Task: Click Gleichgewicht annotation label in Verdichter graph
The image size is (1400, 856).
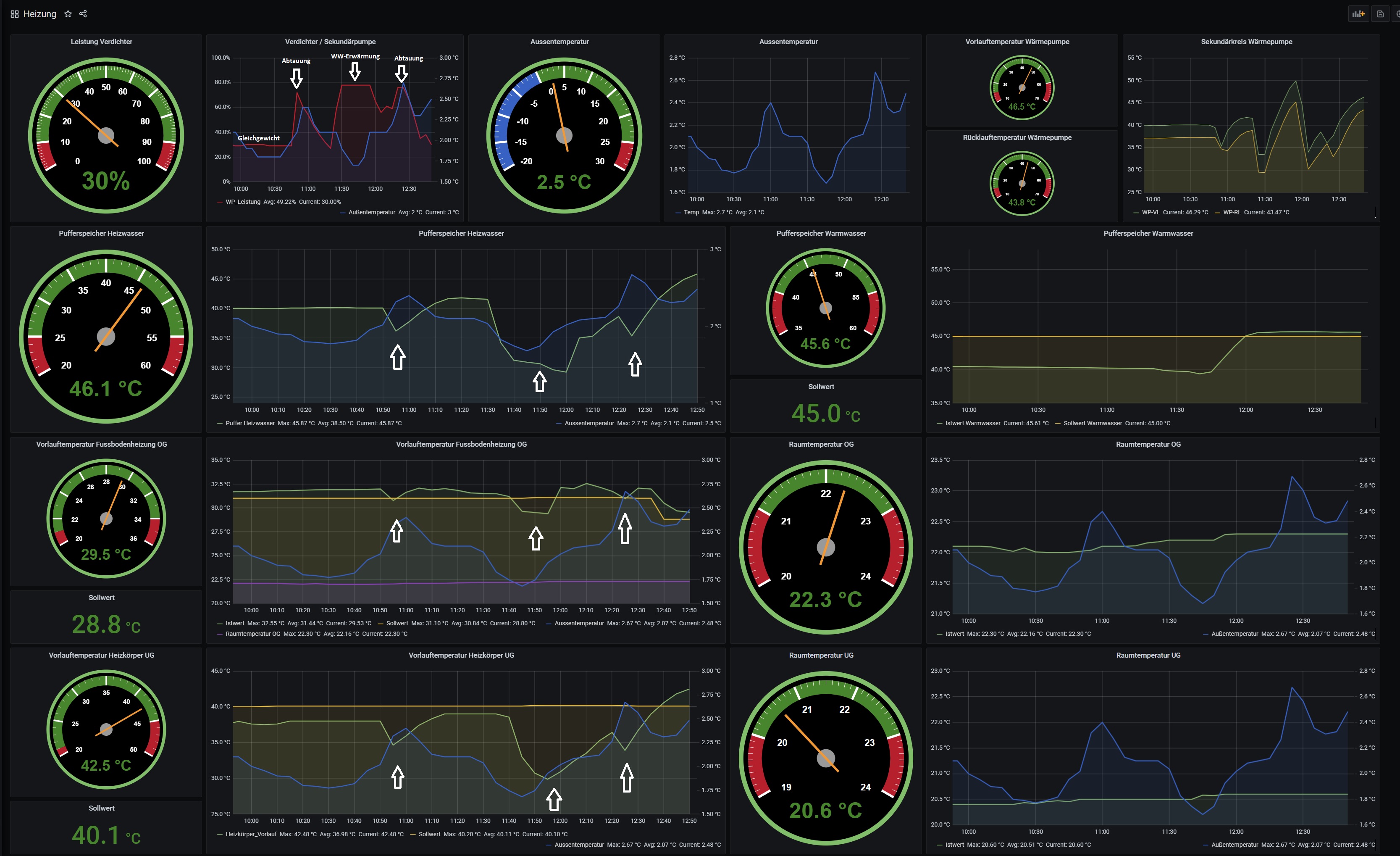Action: pos(258,138)
